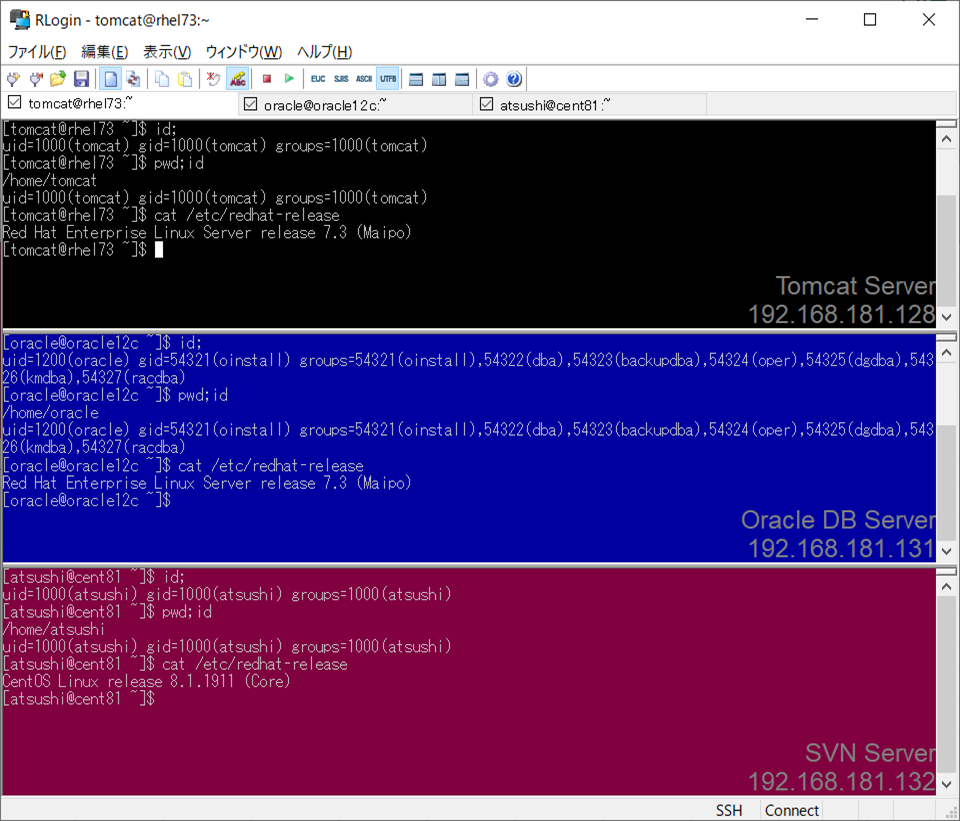Viewport: 960px width, 821px height.
Task: Click the '/home/atsushi' output line
Action: (x=54, y=629)
